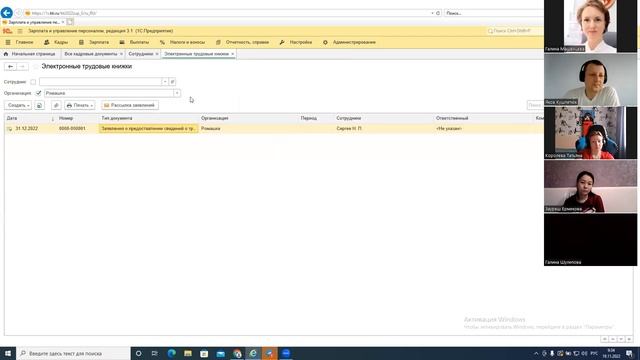Expand the Организация field dropdown arrow
The image size is (640, 360).
[x=177, y=93]
